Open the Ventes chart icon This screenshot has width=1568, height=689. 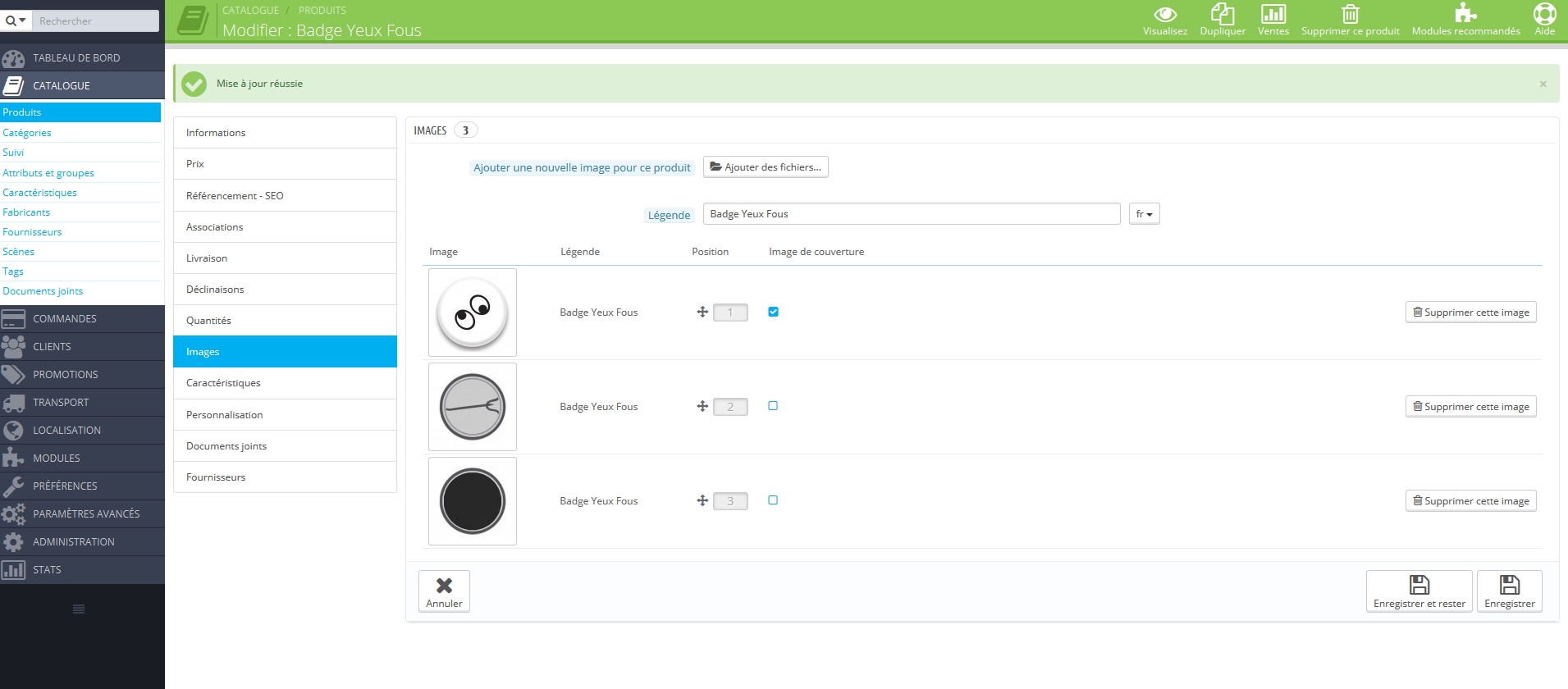coord(1273,13)
